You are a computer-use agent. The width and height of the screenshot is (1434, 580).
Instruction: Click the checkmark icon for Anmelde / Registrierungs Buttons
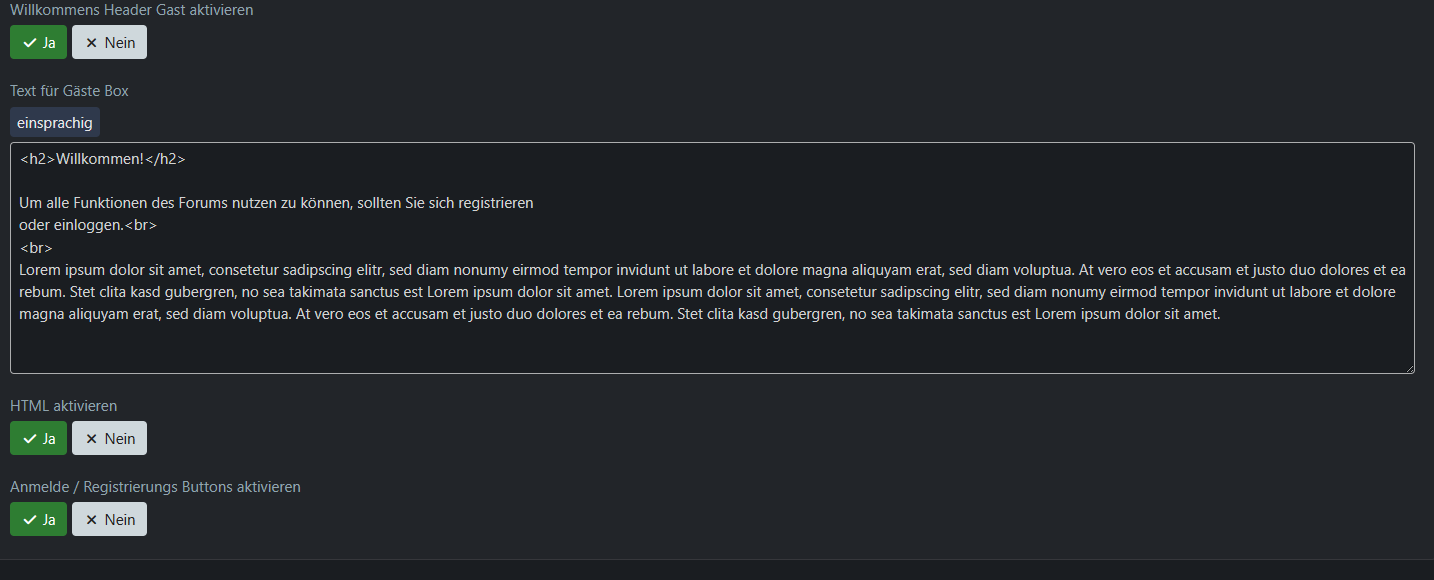click(30, 520)
